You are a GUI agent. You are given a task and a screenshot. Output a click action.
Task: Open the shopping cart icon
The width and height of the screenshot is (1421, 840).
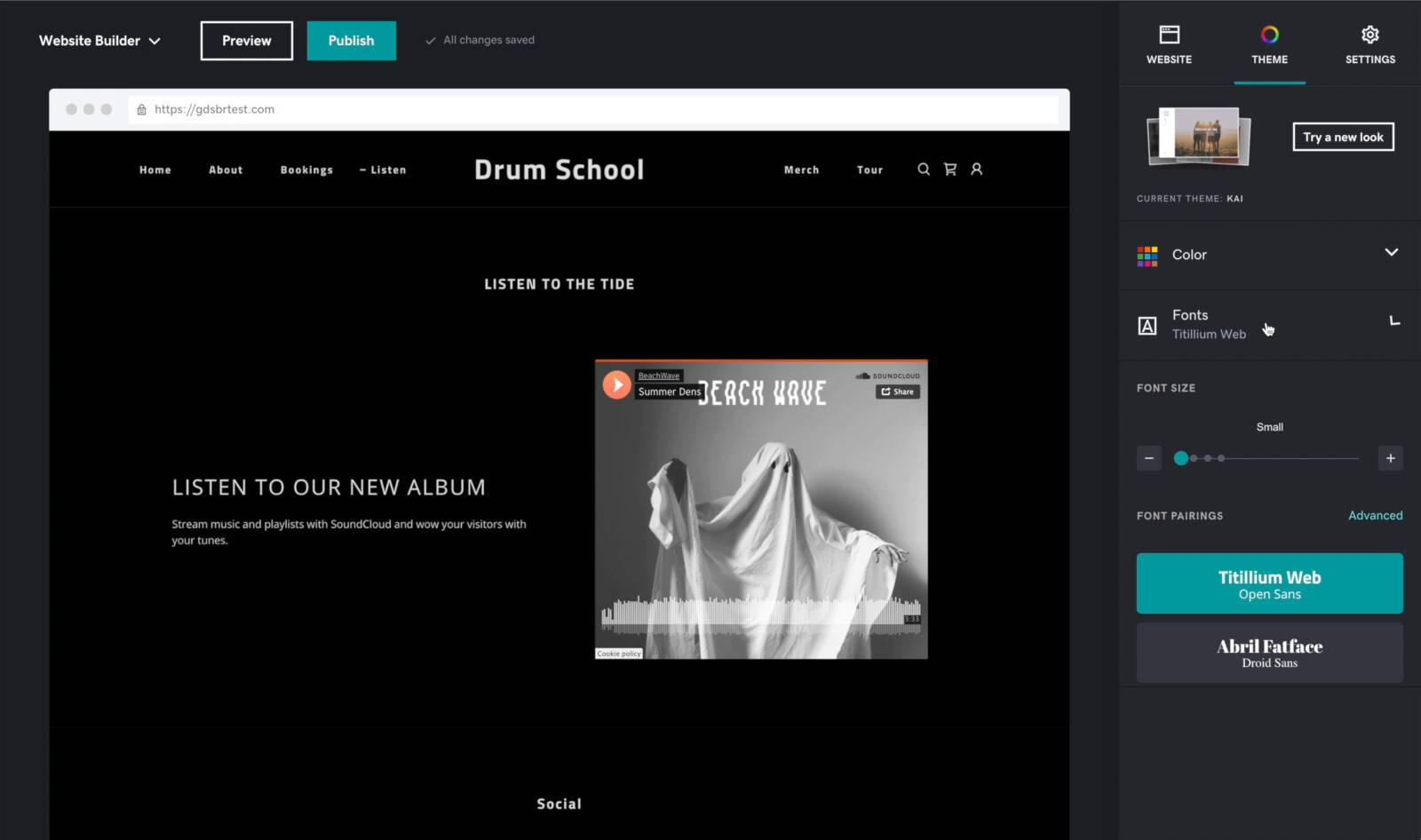click(950, 169)
